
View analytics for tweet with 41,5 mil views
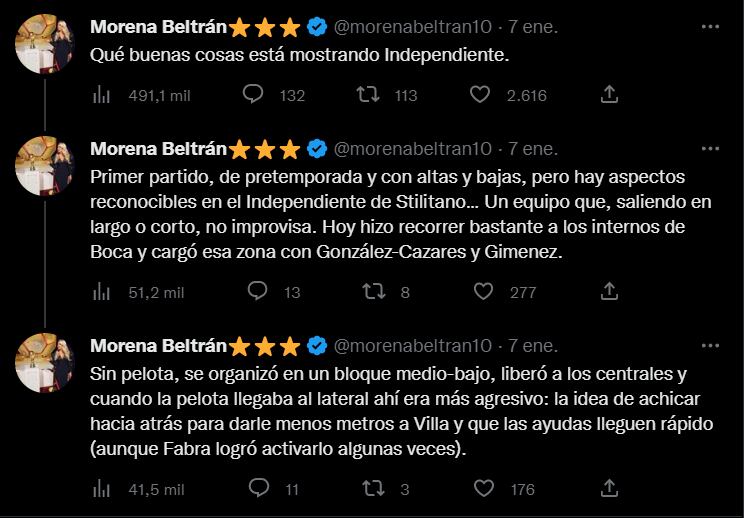point(101,489)
